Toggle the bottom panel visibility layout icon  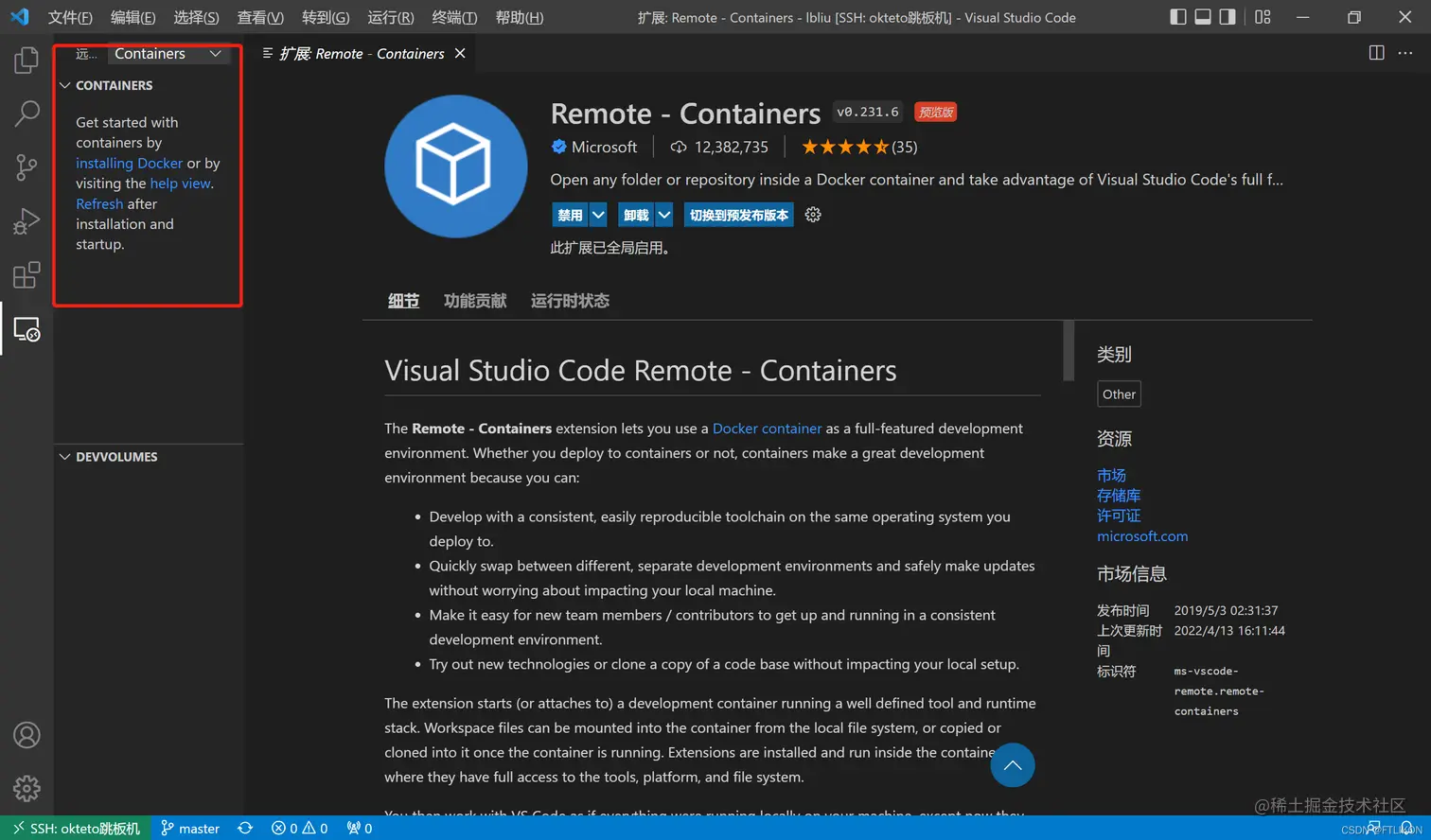[x=1202, y=16]
